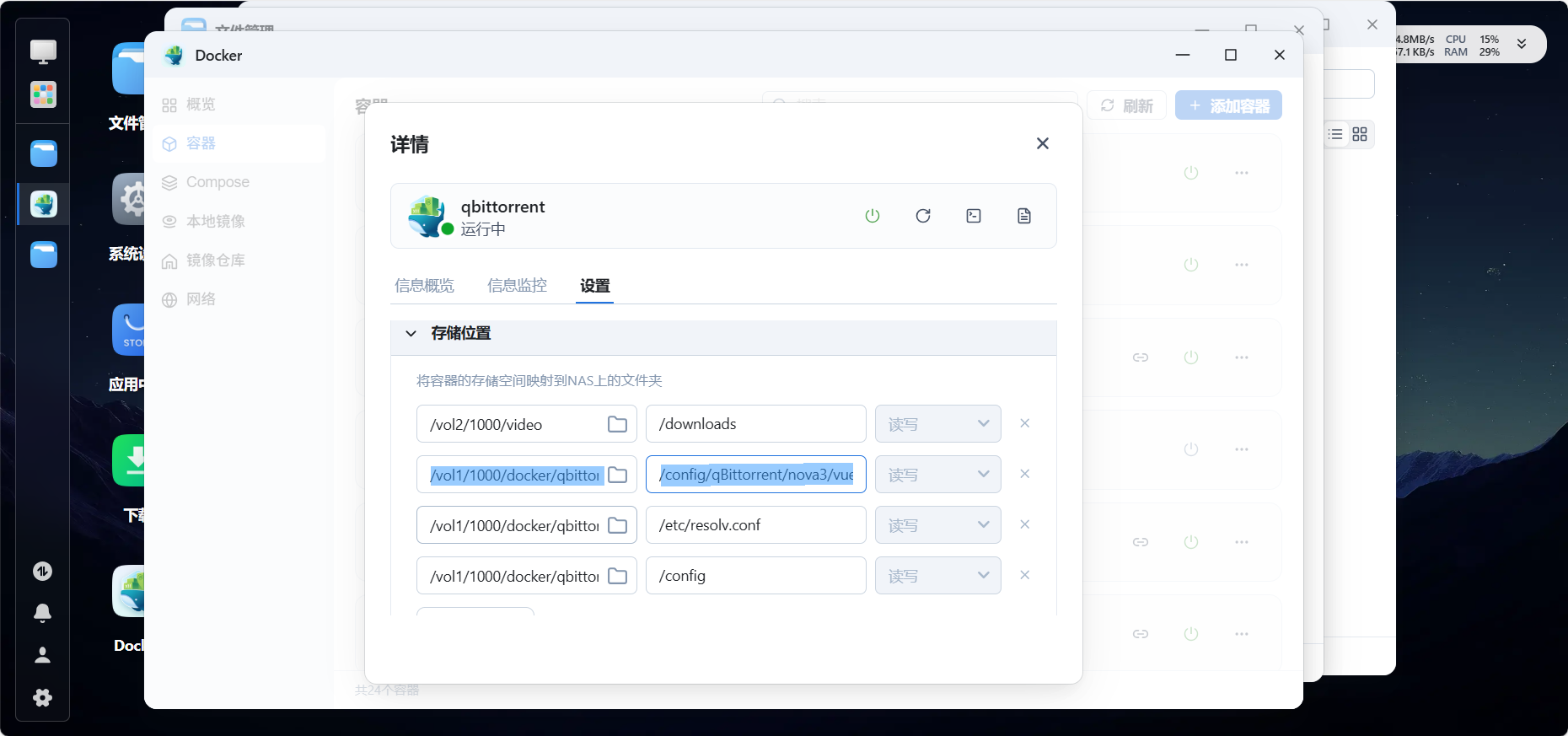Screen dimensions: 1568x736
Task: Switch background window to grid view
Action: pyautogui.click(x=1360, y=134)
